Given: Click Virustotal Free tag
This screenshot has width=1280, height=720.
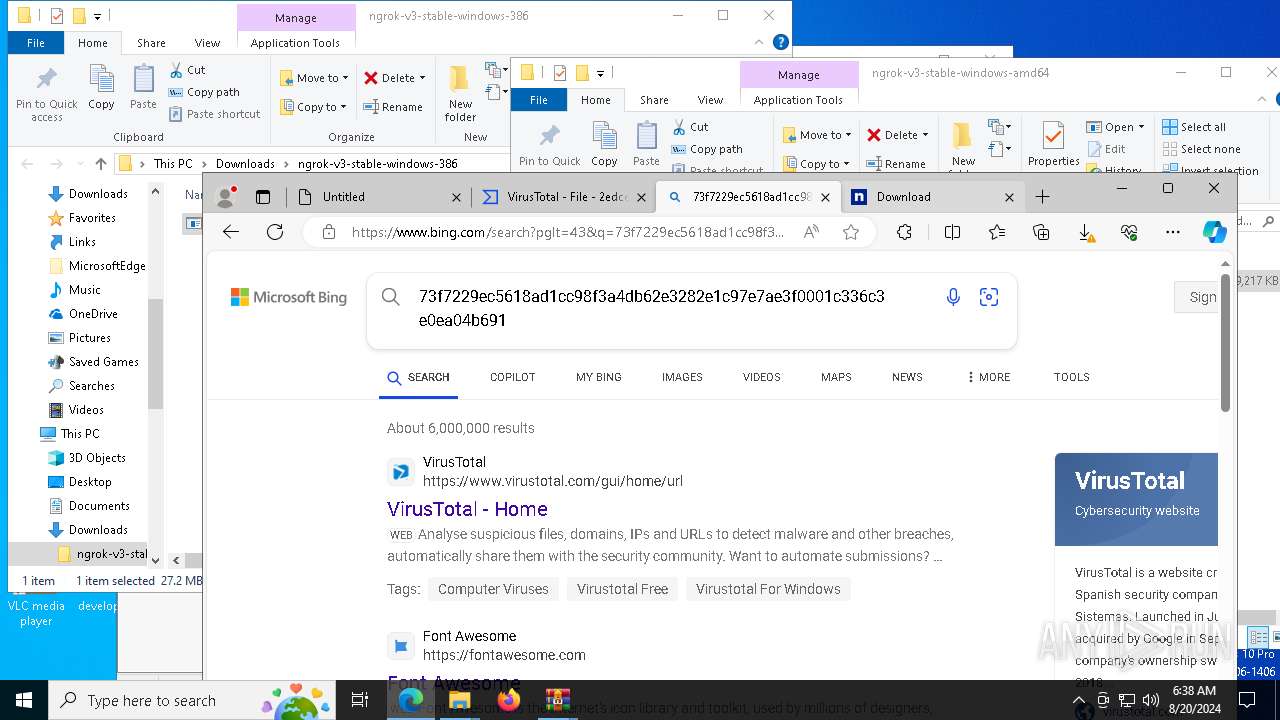Looking at the screenshot, I should point(622,589).
